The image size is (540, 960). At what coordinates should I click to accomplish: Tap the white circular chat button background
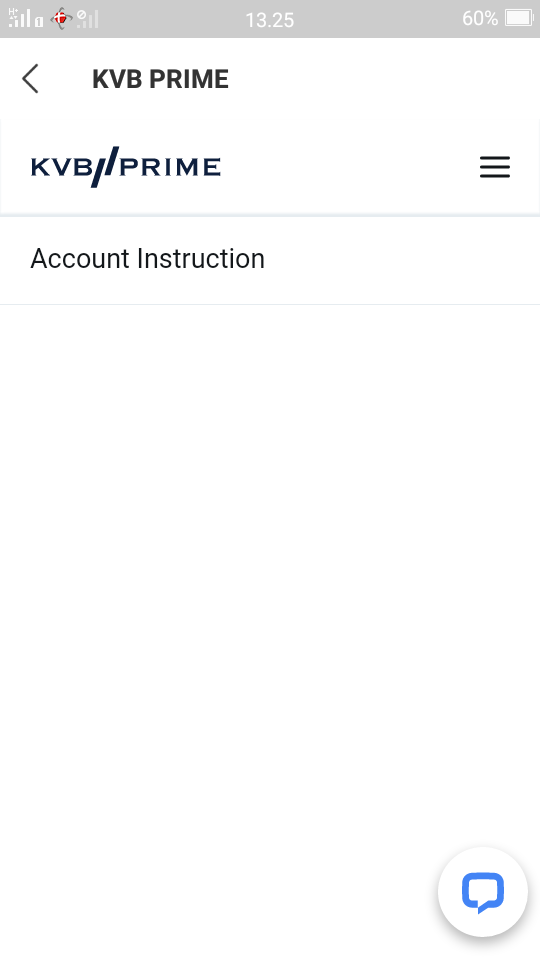(x=482, y=892)
